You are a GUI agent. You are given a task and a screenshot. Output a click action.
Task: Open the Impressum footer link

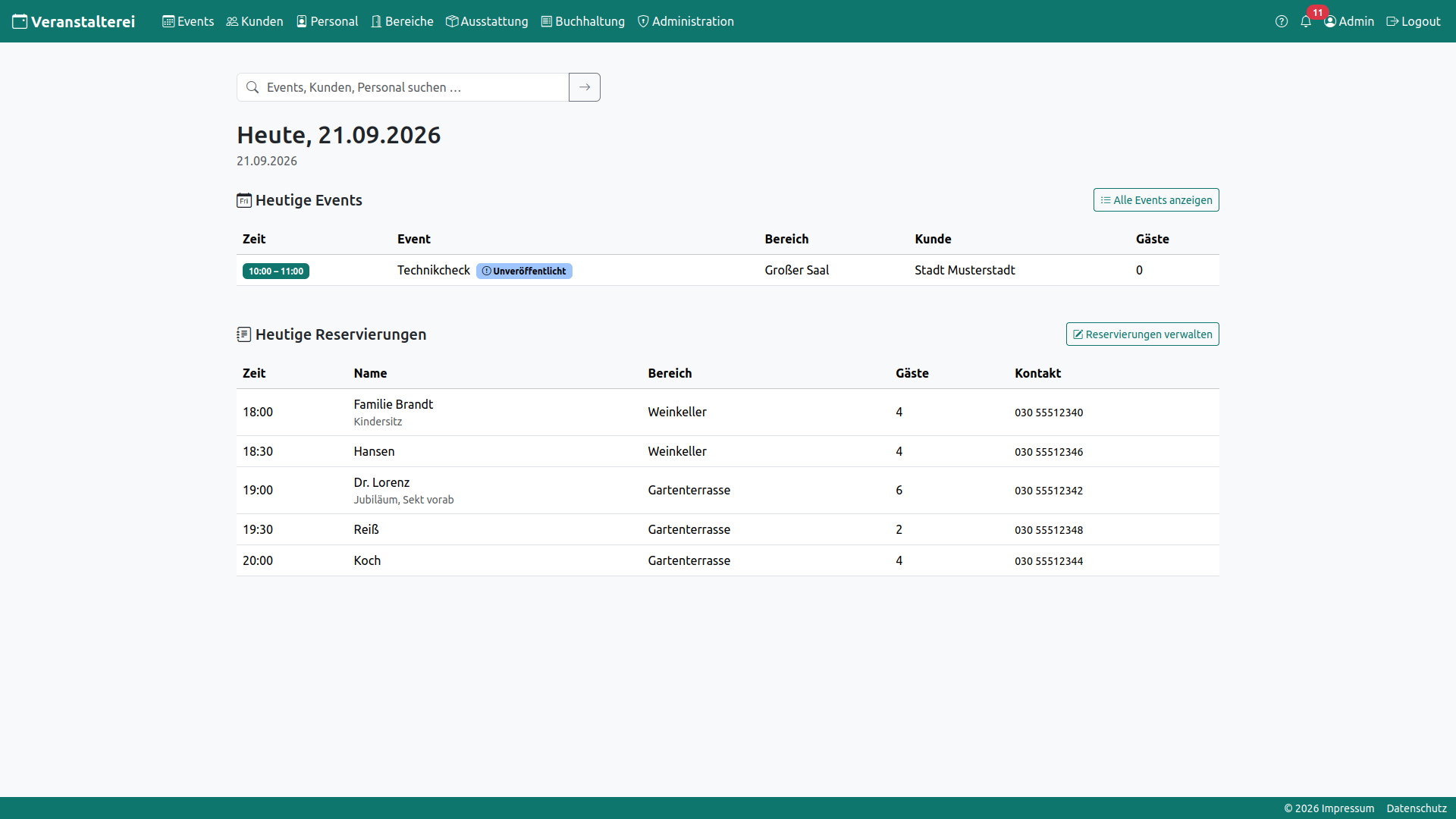pos(1349,808)
